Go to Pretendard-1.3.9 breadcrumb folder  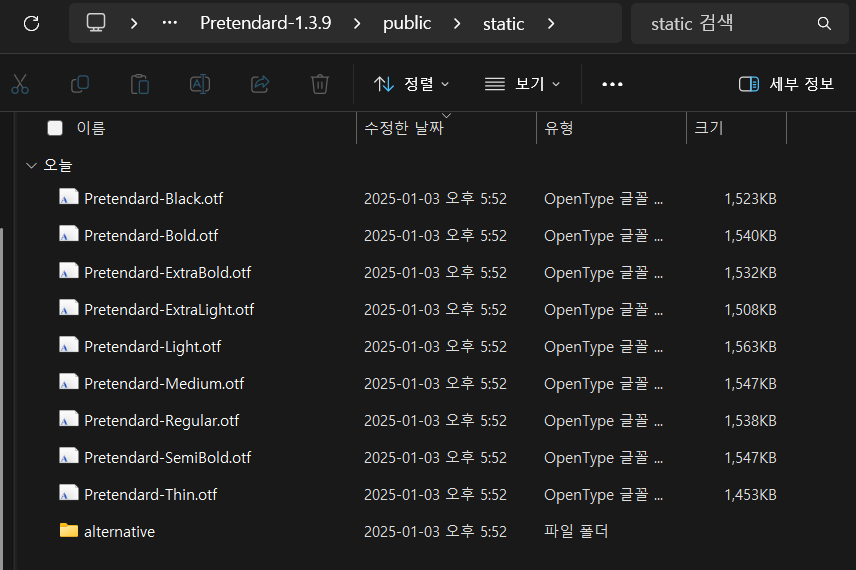[x=265, y=23]
